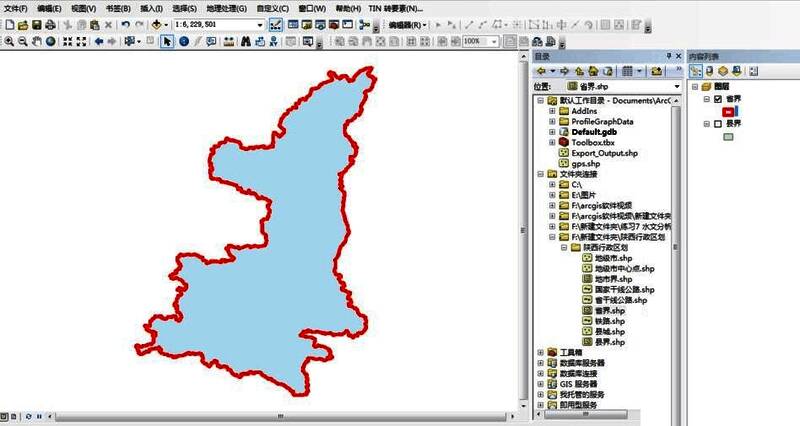Select 国家干线公路.shp in catalog tree

[x=622, y=289]
